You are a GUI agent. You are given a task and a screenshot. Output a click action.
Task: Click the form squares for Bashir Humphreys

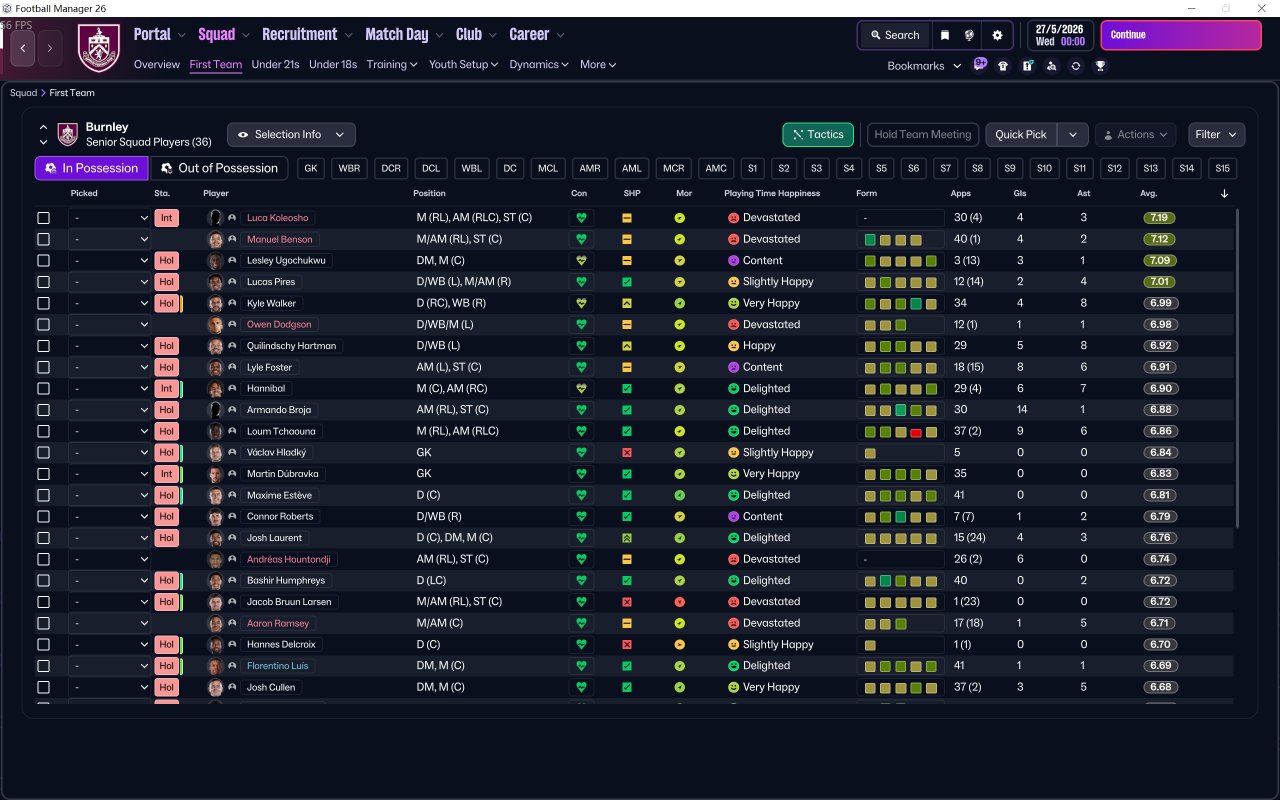pos(900,581)
